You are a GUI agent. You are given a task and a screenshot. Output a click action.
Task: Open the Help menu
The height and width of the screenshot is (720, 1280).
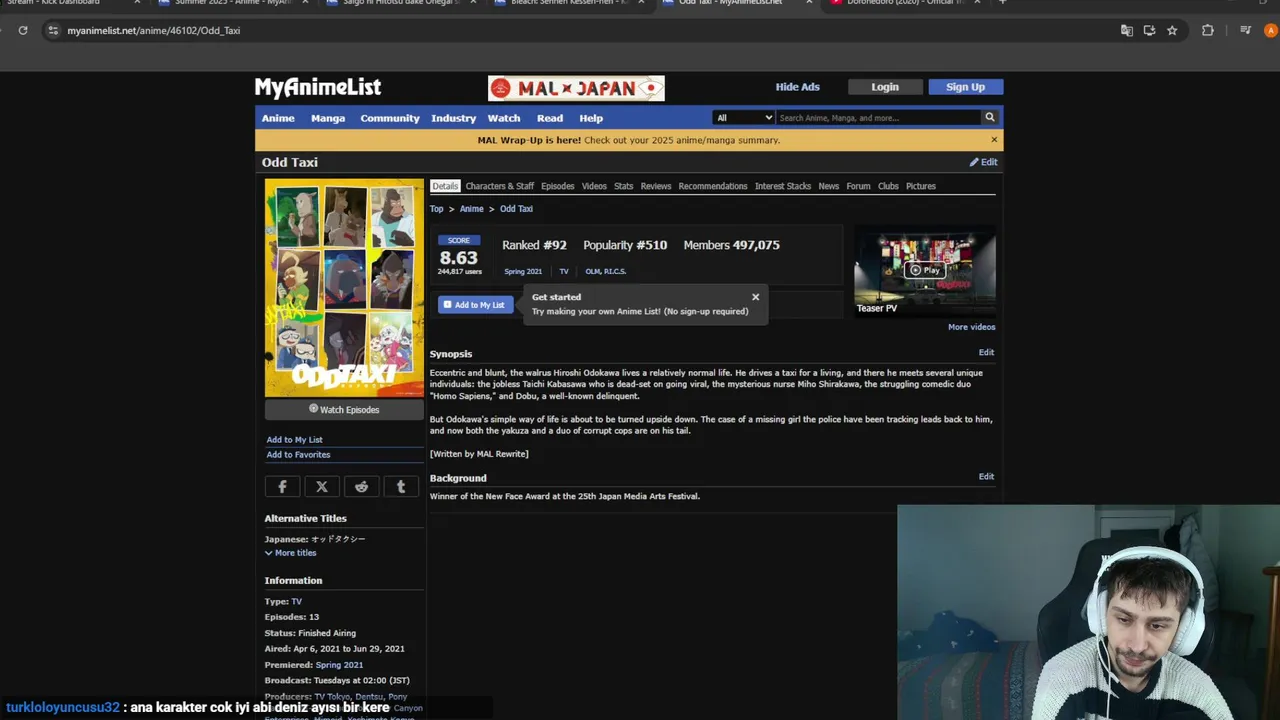591,118
